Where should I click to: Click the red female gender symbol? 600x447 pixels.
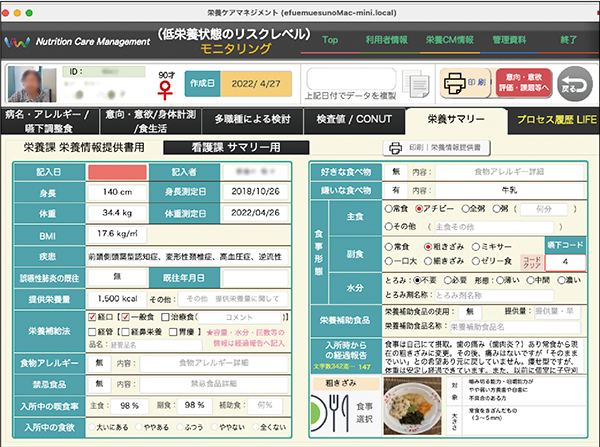[167, 89]
